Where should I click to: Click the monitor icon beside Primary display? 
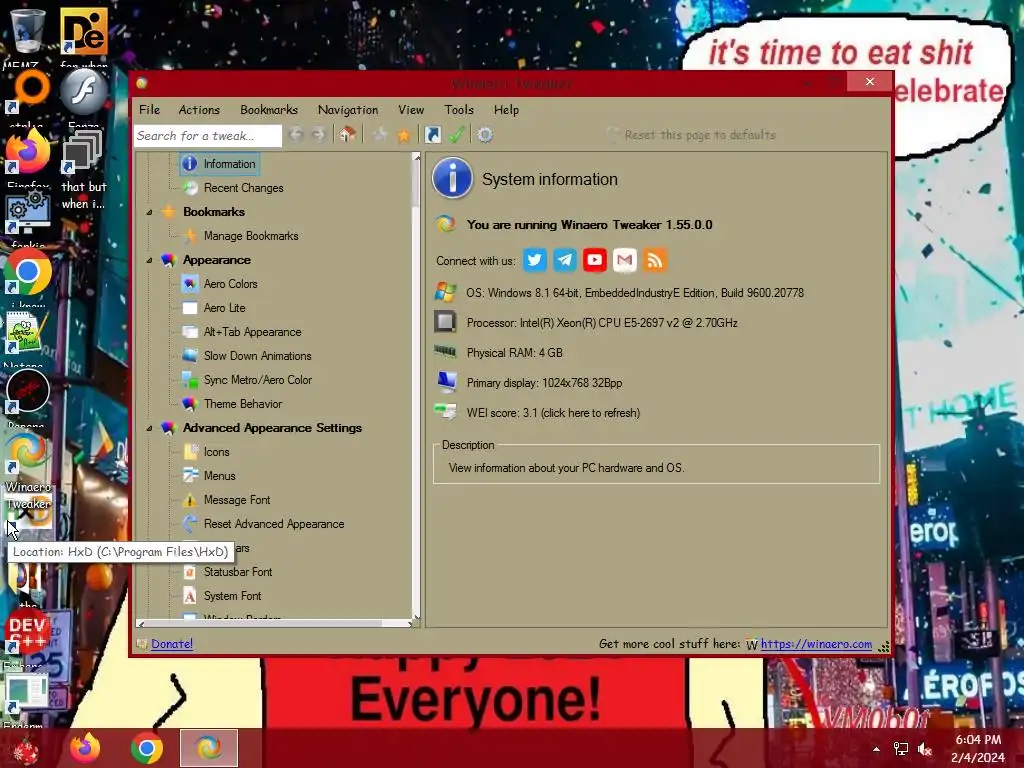tap(447, 381)
